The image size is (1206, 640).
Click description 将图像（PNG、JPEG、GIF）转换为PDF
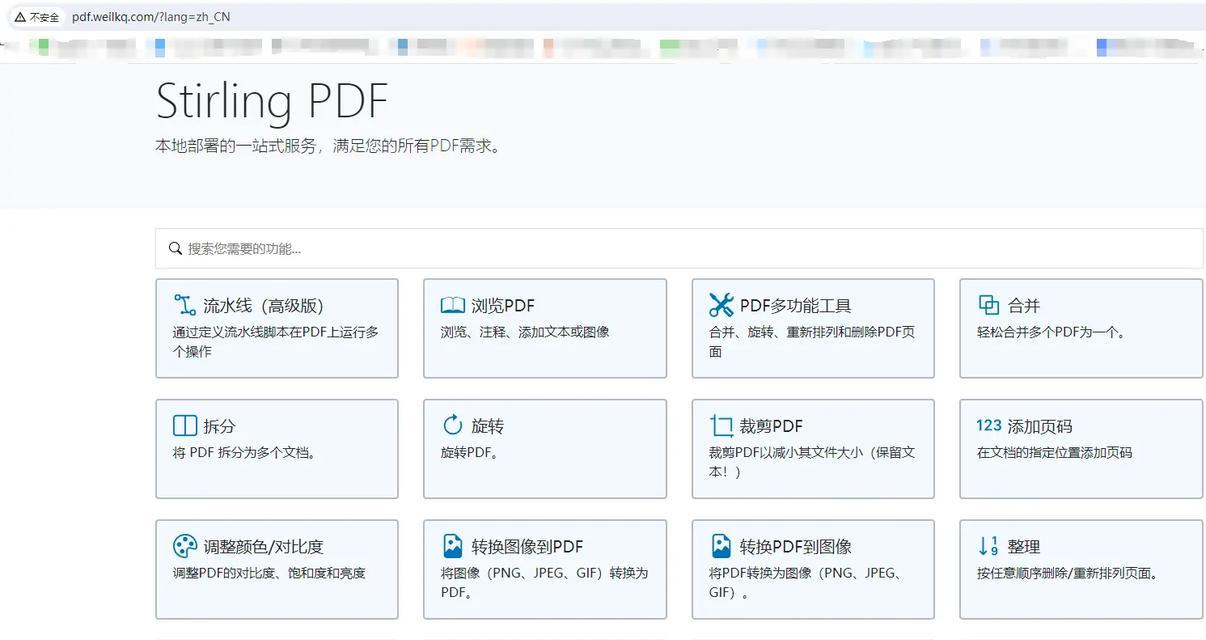click(x=545, y=582)
